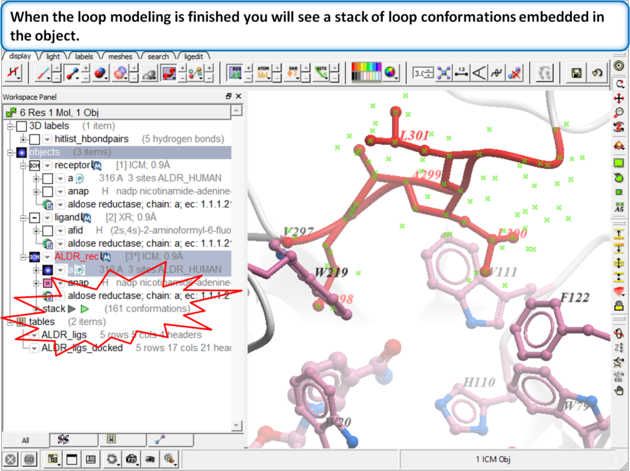Screen dimensions: 630x471
Task: Select the ALDR_rec object in workspace
Action: pos(76,257)
